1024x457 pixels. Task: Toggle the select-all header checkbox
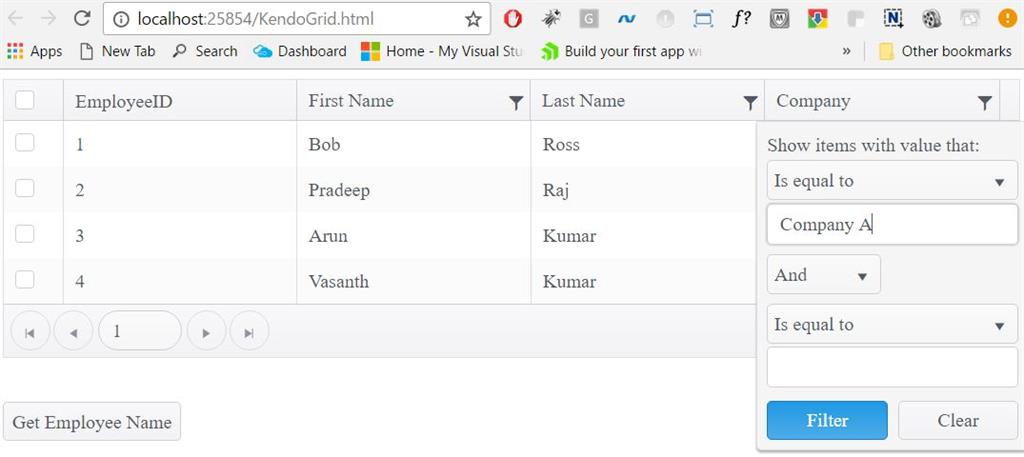click(x=25, y=99)
